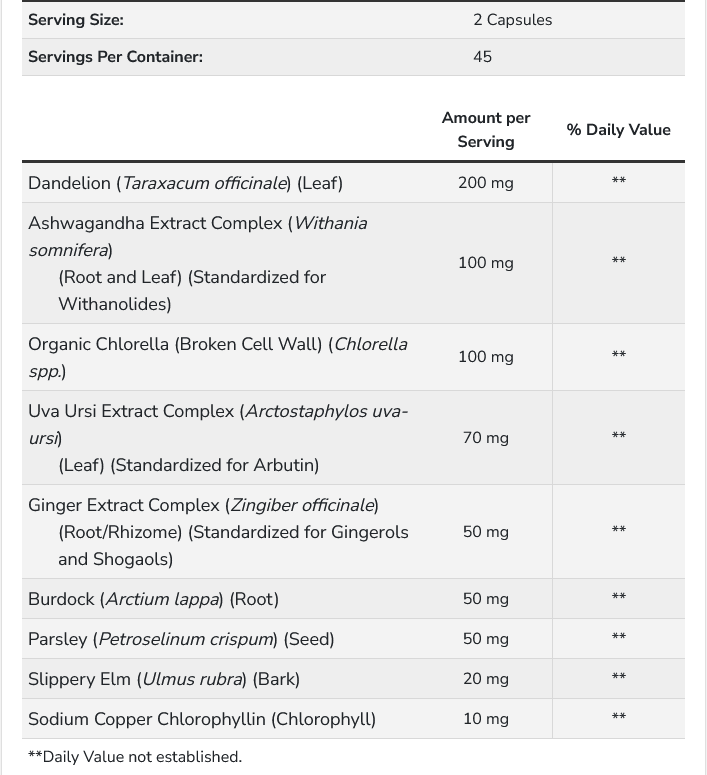Click the Daily Value not established footnote
The height and width of the screenshot is (775, 707).
tap(135, 757)
